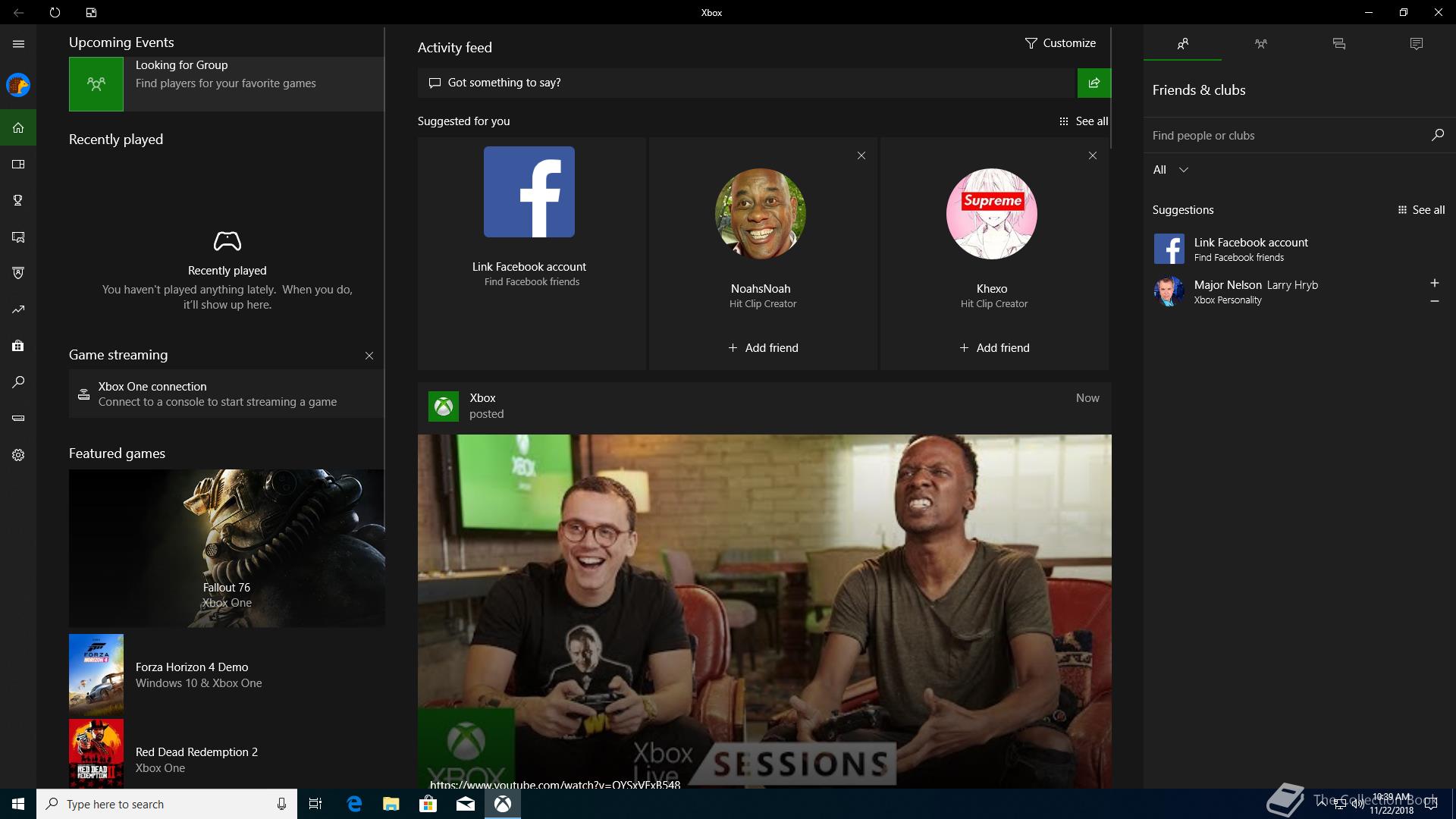Screen dimensions: 1456x819
Task: Click the refresh icon in title bar
Action: (x=55, y=12)
